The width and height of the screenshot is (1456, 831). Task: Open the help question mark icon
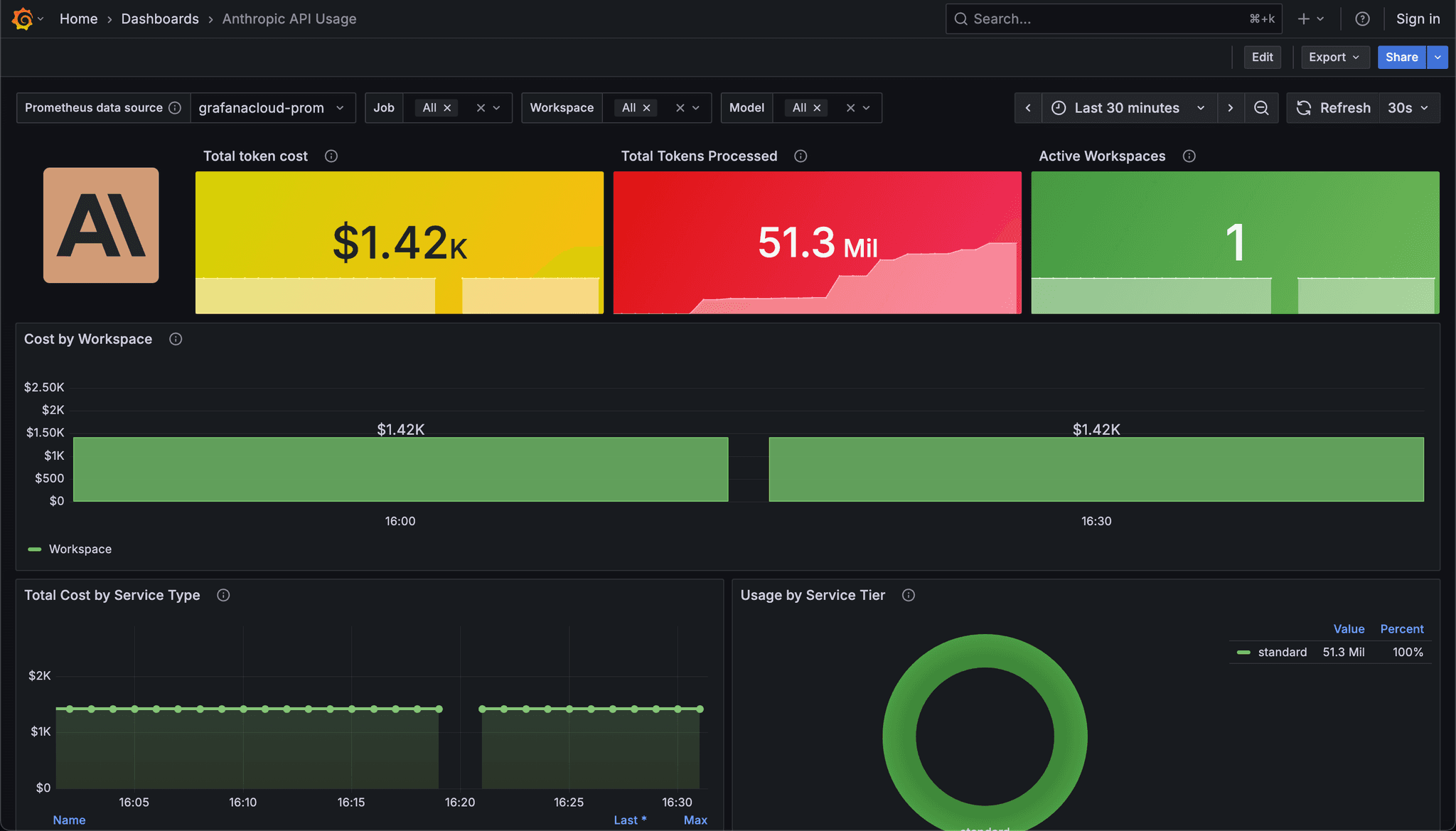(1363, 18)
